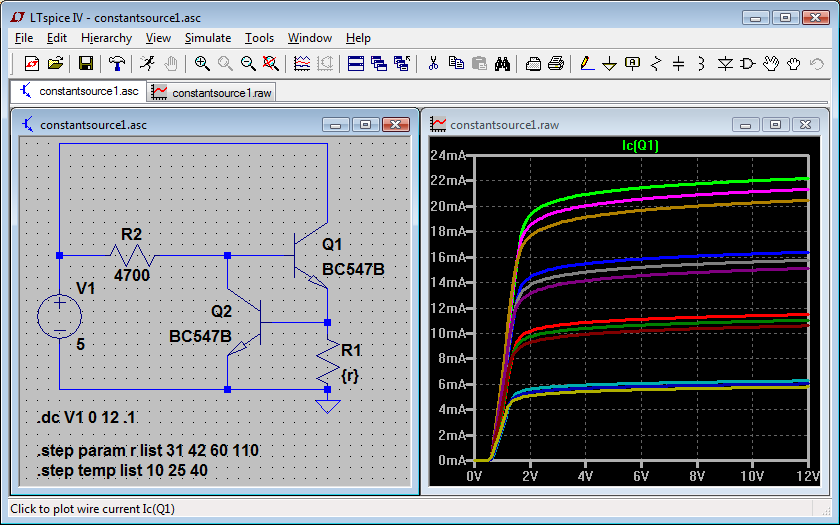This screenshot has width=840, height=525.
Task: Click the ground symbol in the schematic
Action: point(328,406)
